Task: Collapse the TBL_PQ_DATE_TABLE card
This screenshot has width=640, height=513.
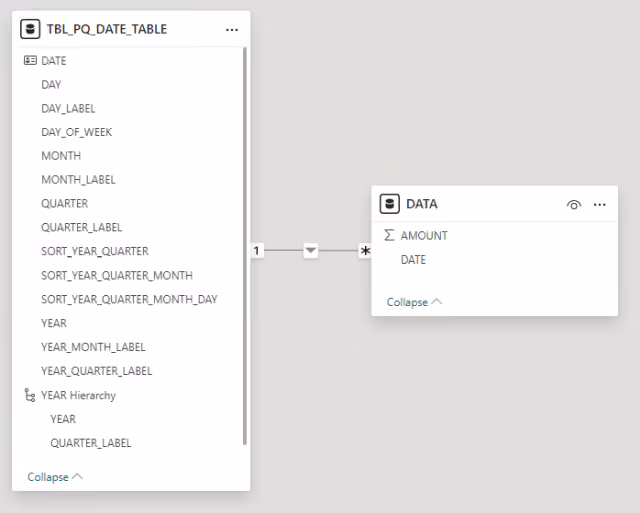Action: point(55,477)
